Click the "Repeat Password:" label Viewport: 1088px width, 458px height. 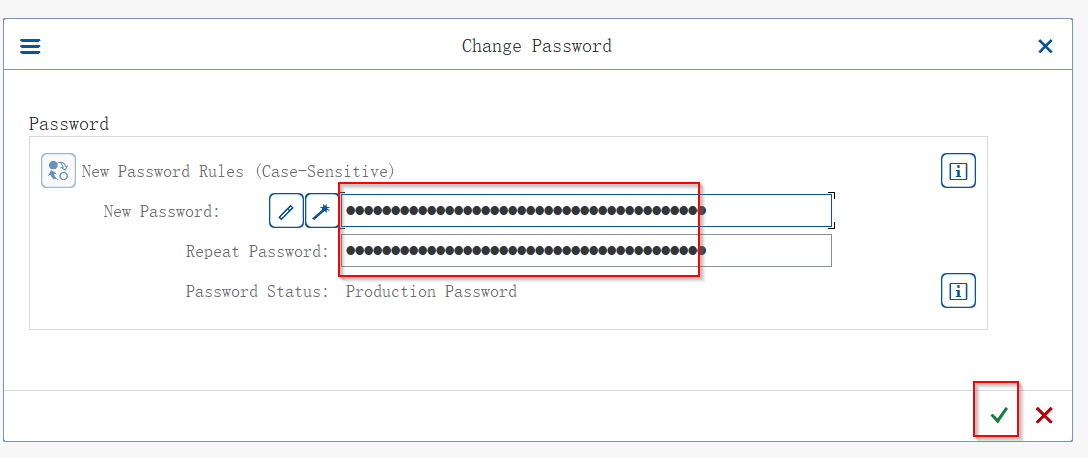(x=257, y=251)
